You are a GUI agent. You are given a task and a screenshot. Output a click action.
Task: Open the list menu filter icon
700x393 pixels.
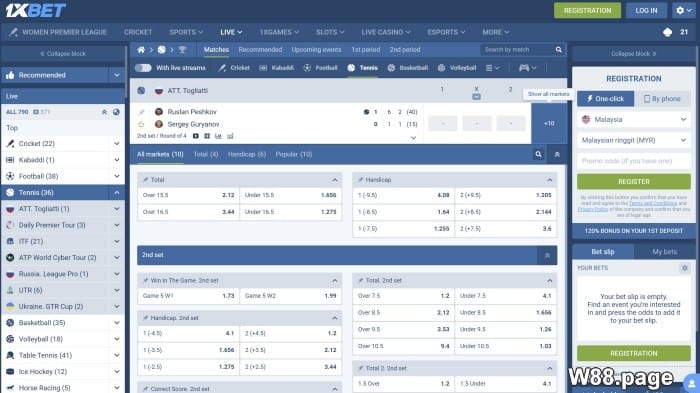pyautogui.click(x=492, y=68)
